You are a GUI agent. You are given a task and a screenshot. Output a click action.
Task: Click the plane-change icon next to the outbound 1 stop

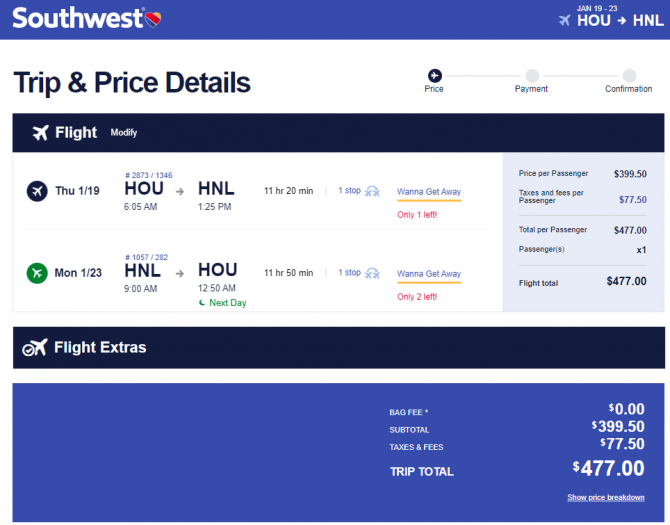372,191
